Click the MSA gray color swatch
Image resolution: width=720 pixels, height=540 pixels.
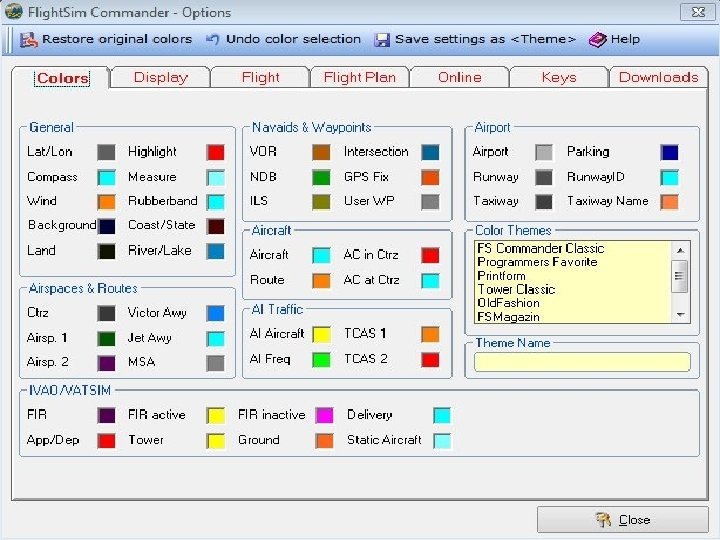pyautogui.click(x=215, y=363)
